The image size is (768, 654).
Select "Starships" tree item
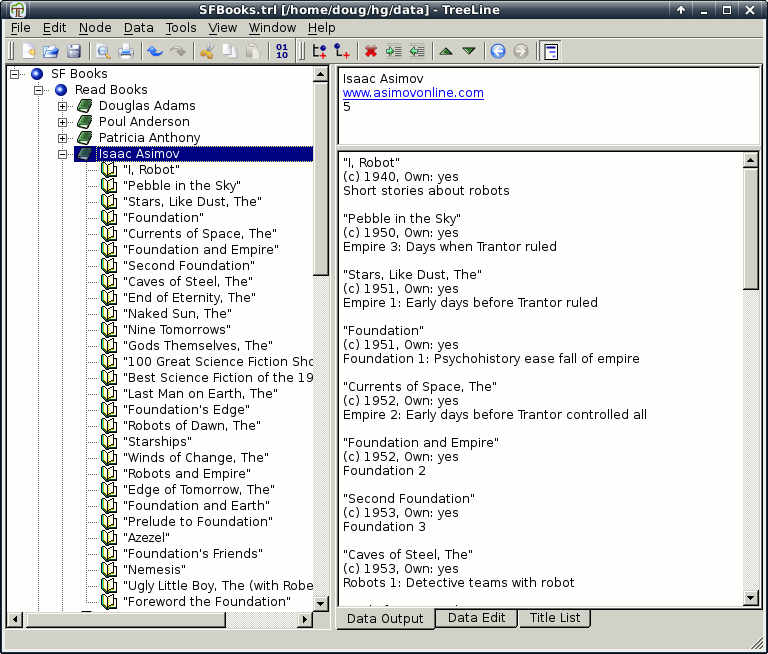pos(158,441)
